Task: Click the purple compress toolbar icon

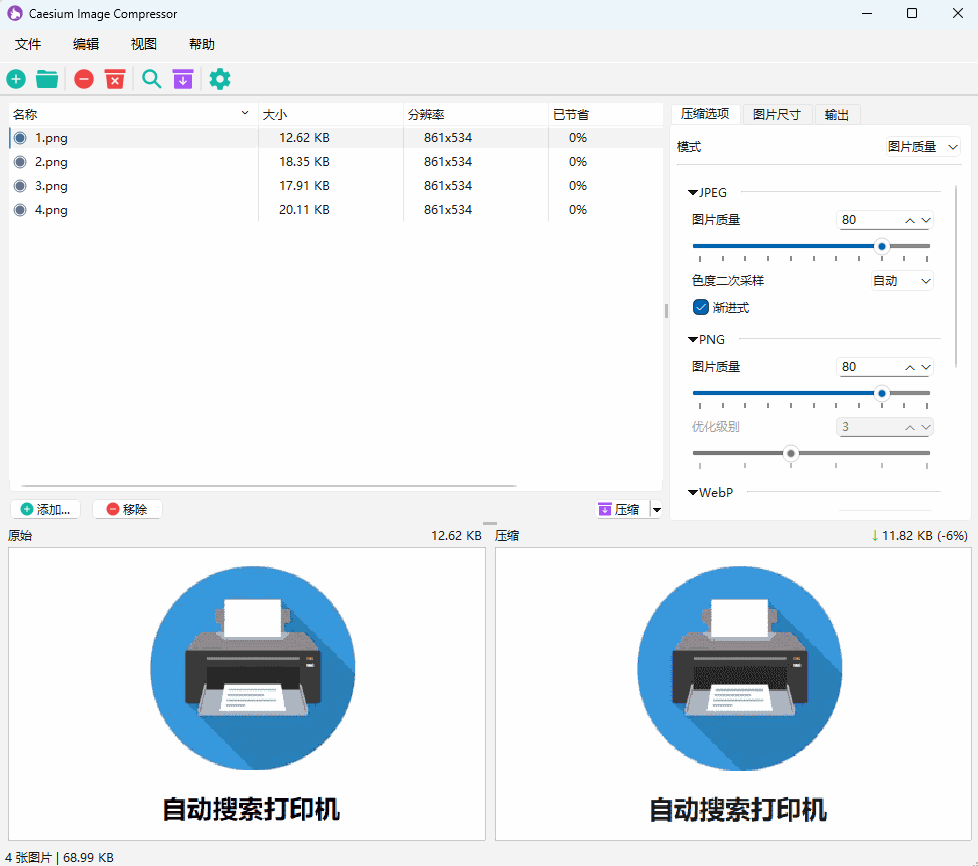Action: 182,78
